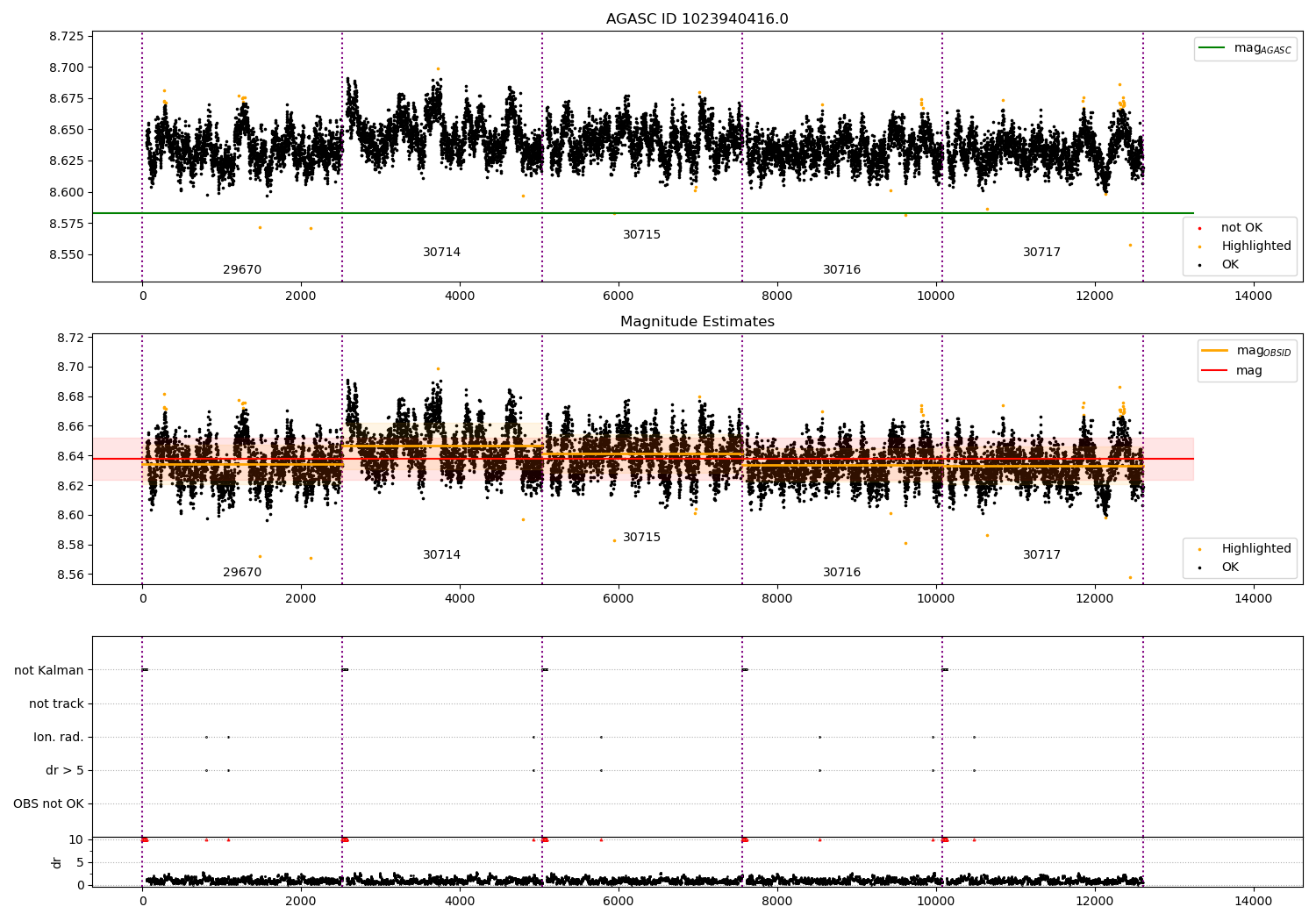Click the 'OBS not OK' row label
The image size is (1316, 921).
click(48, 804)
